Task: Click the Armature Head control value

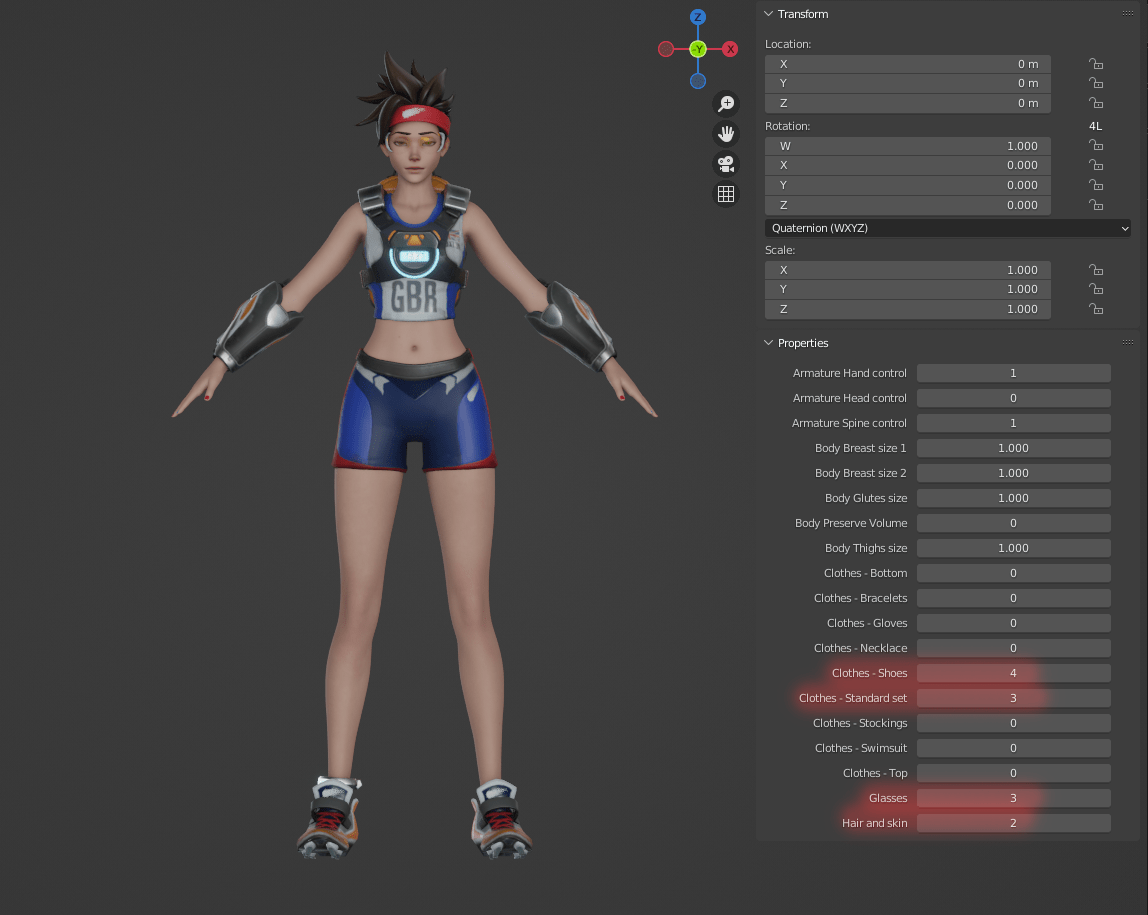Action: (1013, 398)
